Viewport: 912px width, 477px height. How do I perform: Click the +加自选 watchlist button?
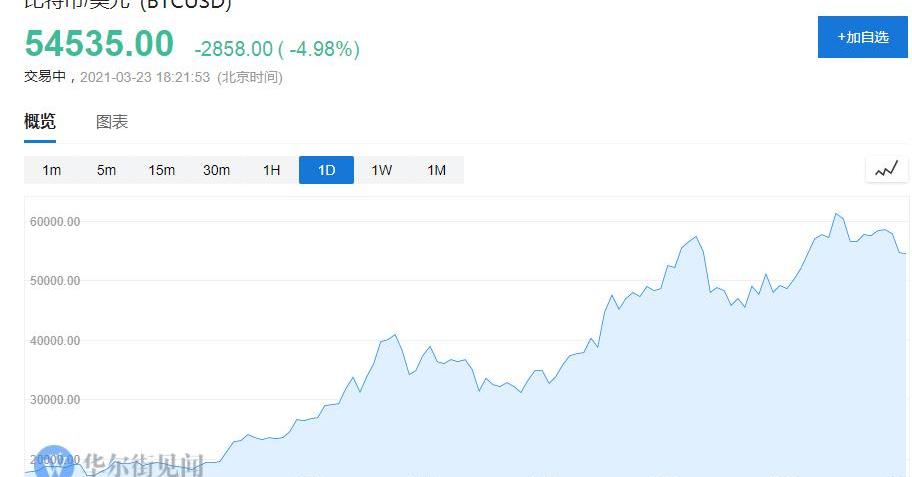coord(862,37)
